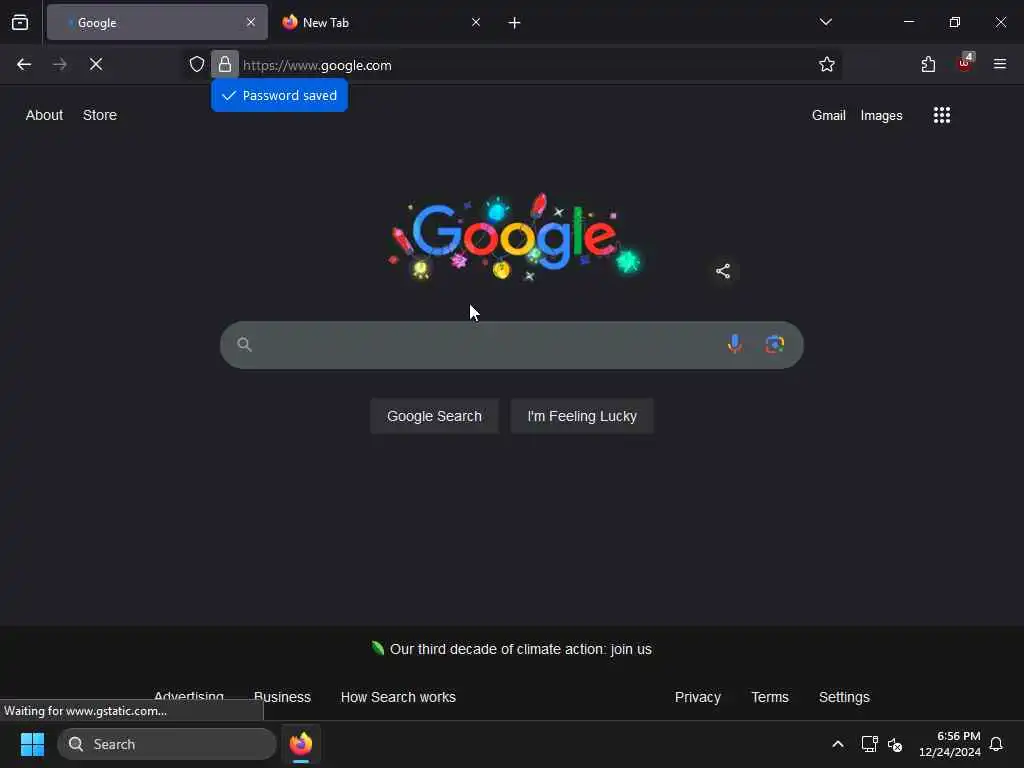Screen dimensions: 1024x768
Task: Open the Extensions puzzle icon
Action: click(928, 64)
